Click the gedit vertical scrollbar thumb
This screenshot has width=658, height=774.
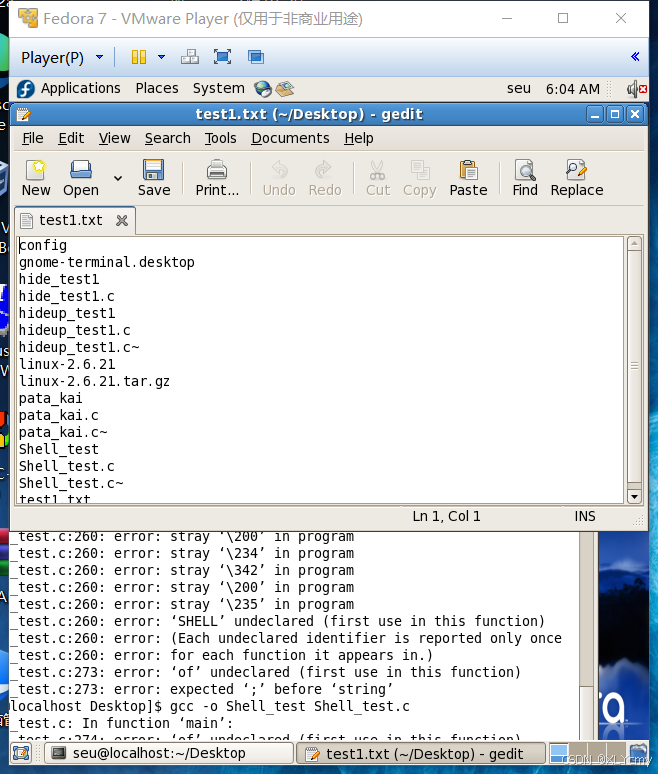[x=634, y=366]
